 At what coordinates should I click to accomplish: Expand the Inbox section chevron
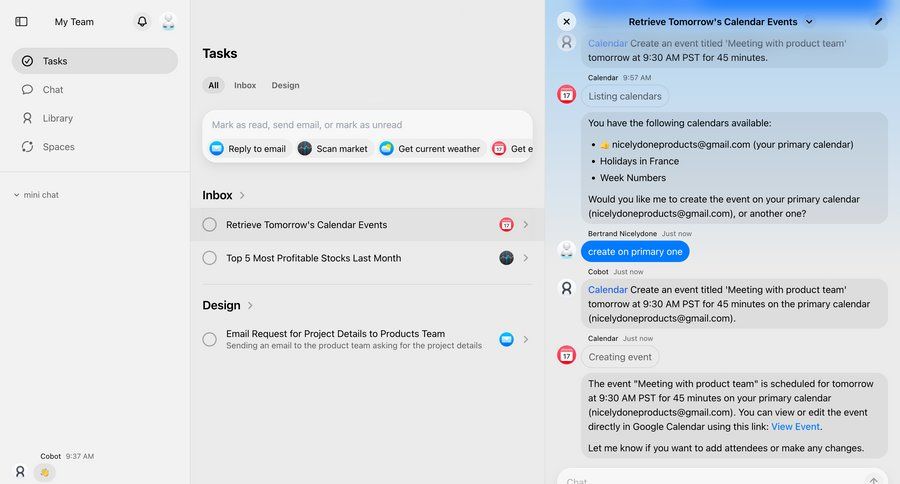click(243, 196)
